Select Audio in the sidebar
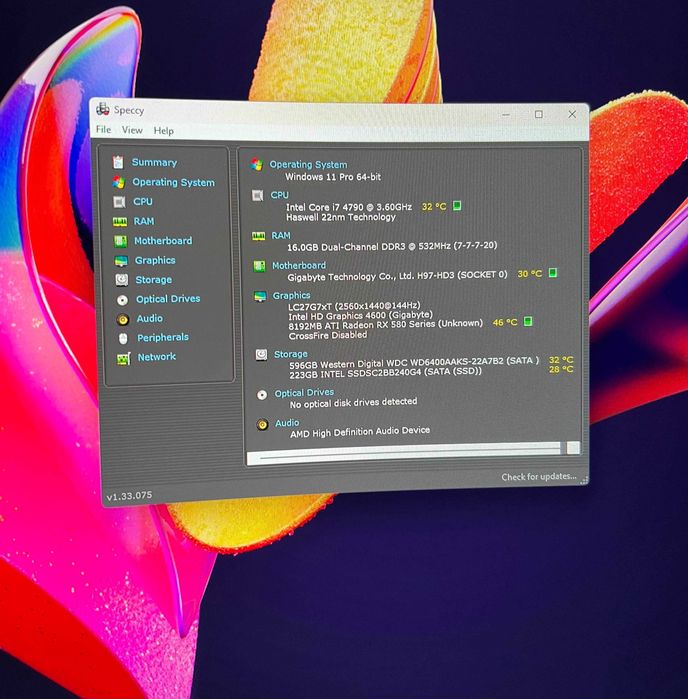The height and width of the screenshot is (699, 688). coord(150,318)
